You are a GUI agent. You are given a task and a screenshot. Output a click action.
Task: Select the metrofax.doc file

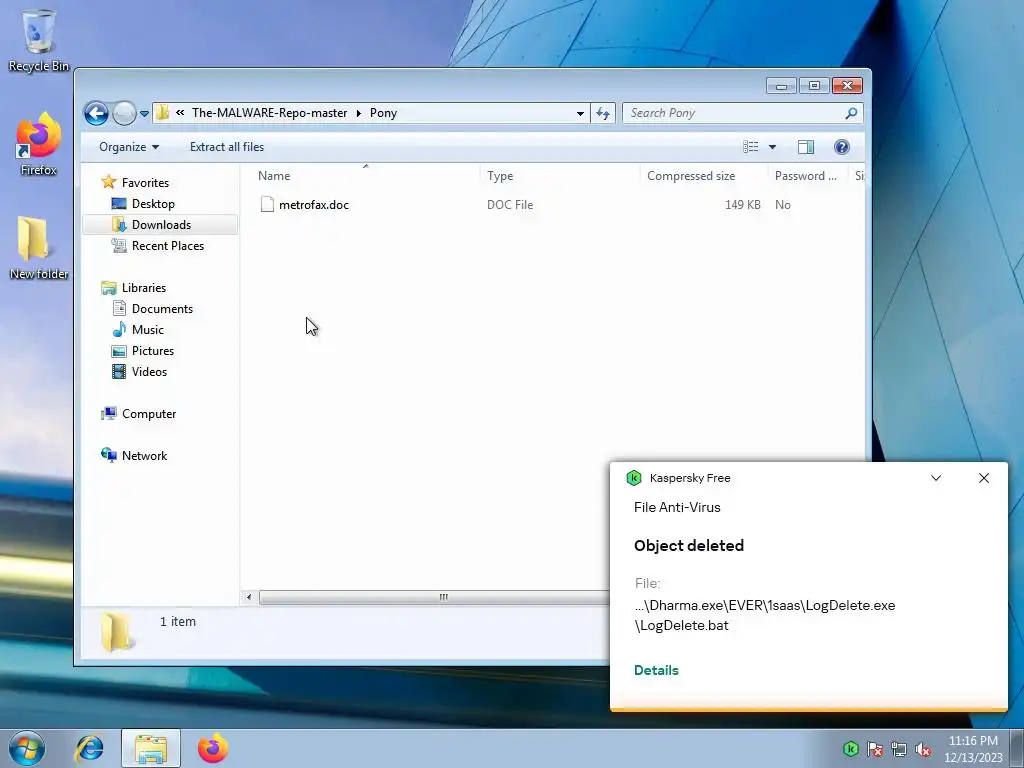[x=313, y=205]
